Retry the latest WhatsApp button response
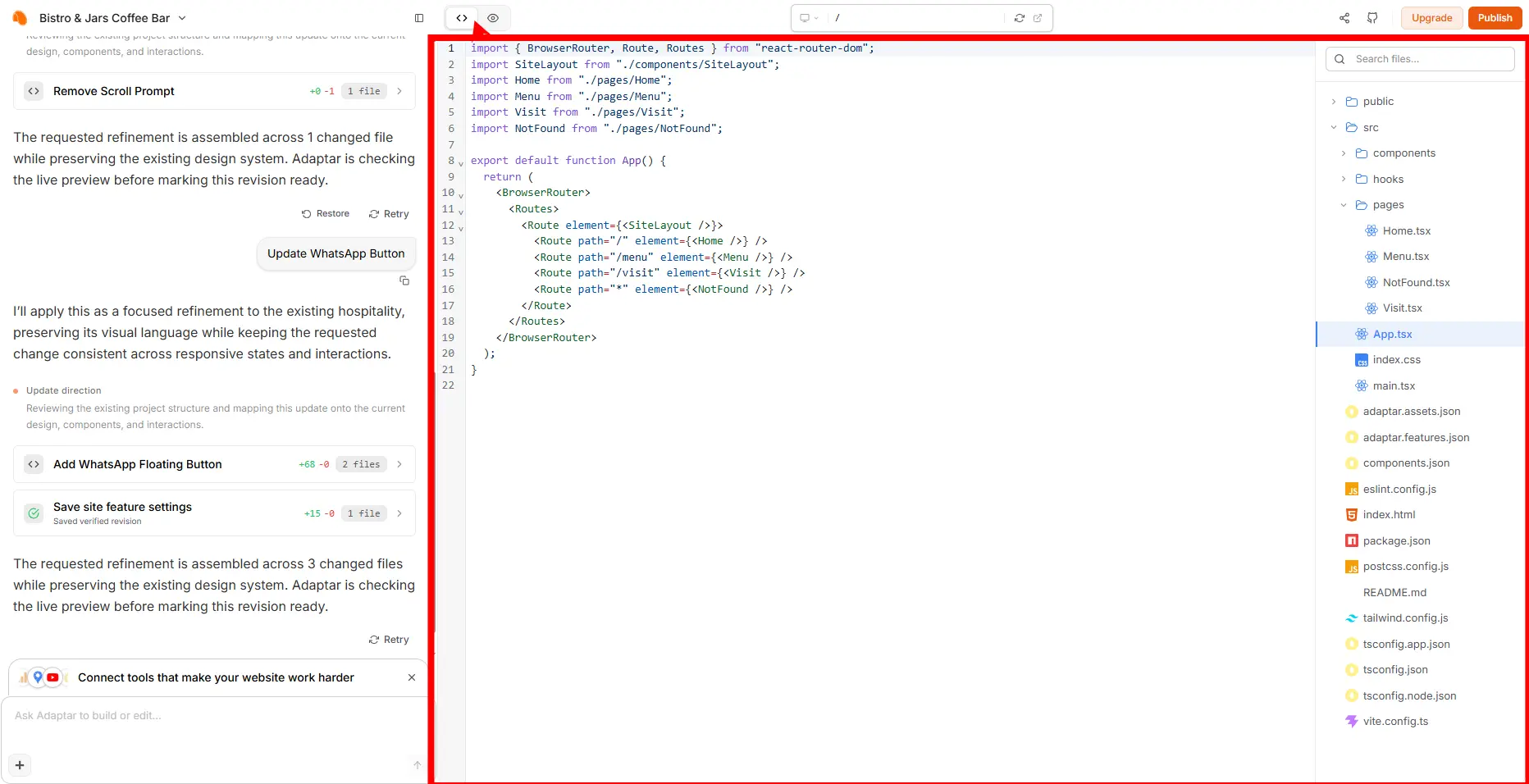The width and height of the screenshot is (1529, 784). click(x=389, y=640)
